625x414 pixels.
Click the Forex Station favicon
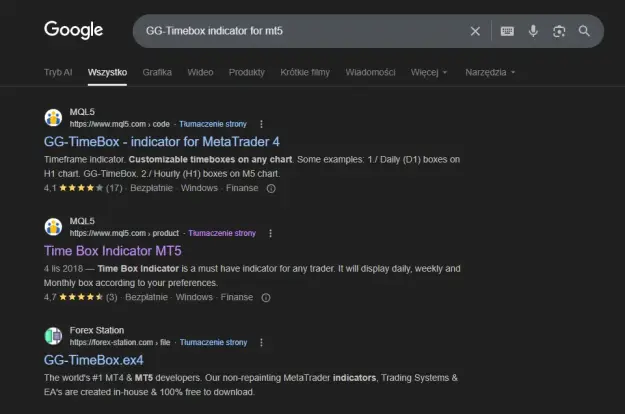pyautogui.click(x=53, y=336)
